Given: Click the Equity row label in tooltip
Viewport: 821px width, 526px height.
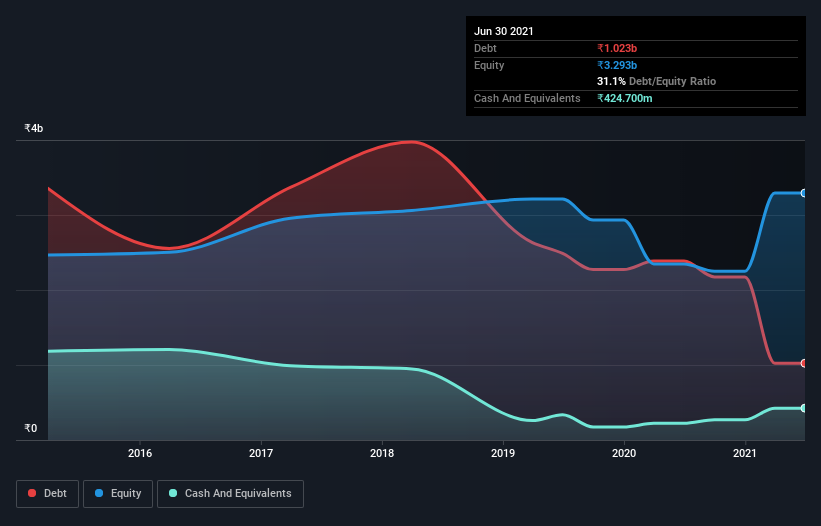Looking at the screenshot, I should coord(489,65).
